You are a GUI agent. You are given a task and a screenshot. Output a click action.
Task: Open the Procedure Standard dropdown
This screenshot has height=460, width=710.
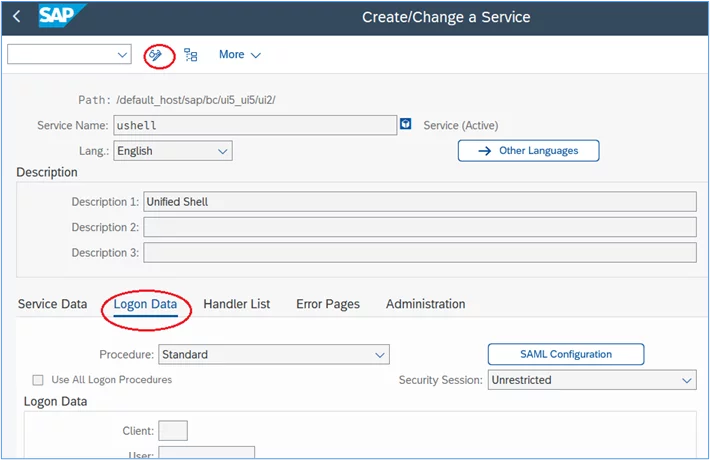pos(274,355)
